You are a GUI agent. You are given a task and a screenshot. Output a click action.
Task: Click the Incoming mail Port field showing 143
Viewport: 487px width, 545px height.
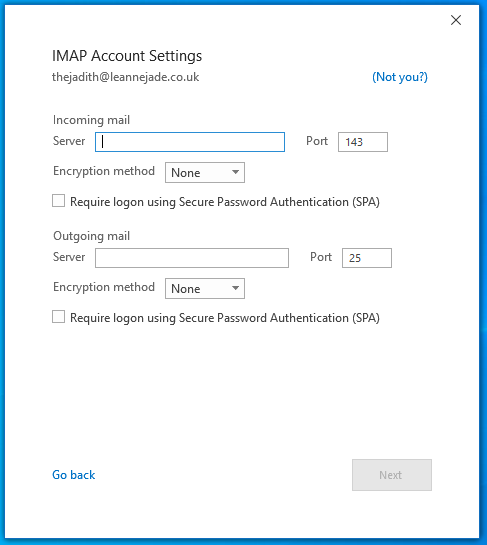pos(363,142)
